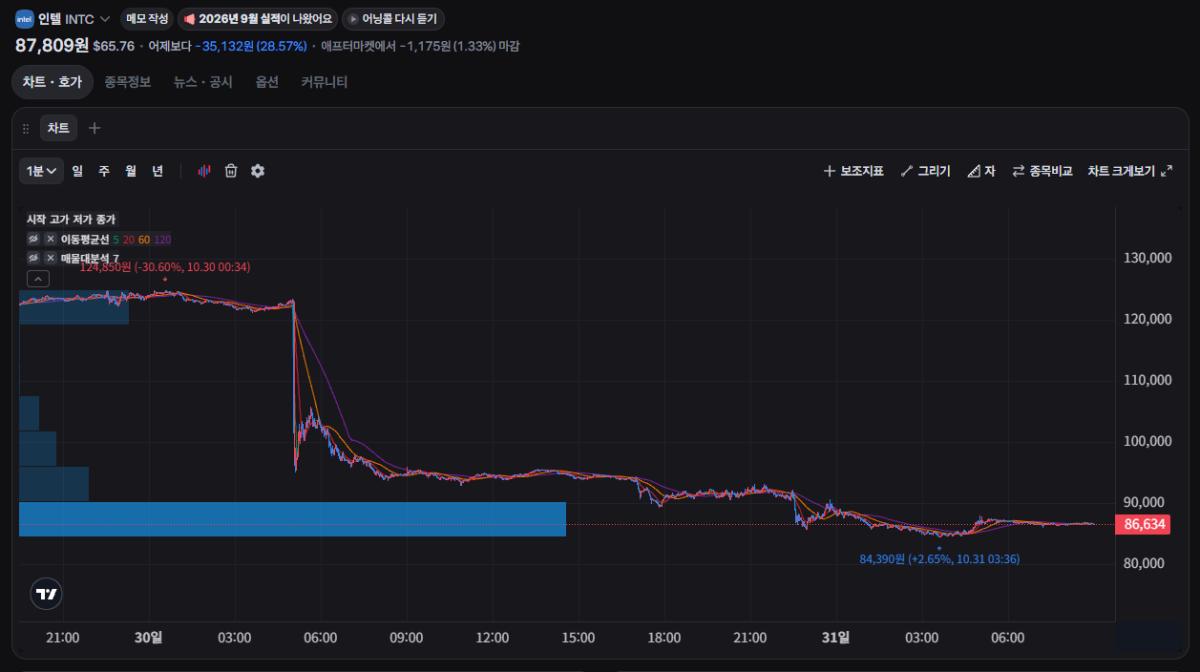The width and height of the screenshot is (1200, 672).
Task: Open the candlestick chart type icon
Action: coord(204,171)
